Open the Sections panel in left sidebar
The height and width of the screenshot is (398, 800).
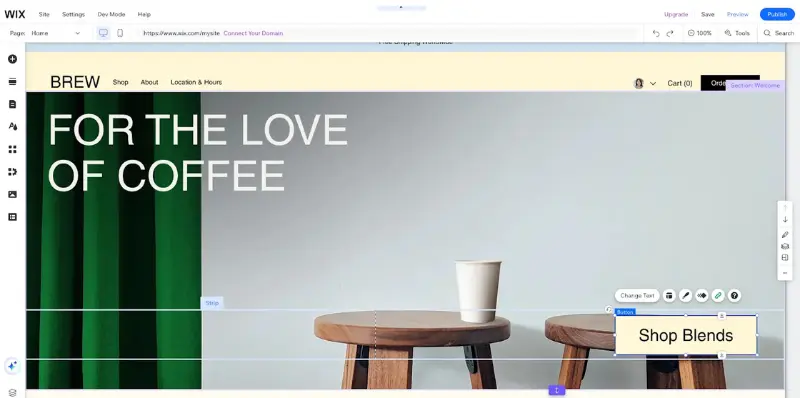[x=13, y=82]
